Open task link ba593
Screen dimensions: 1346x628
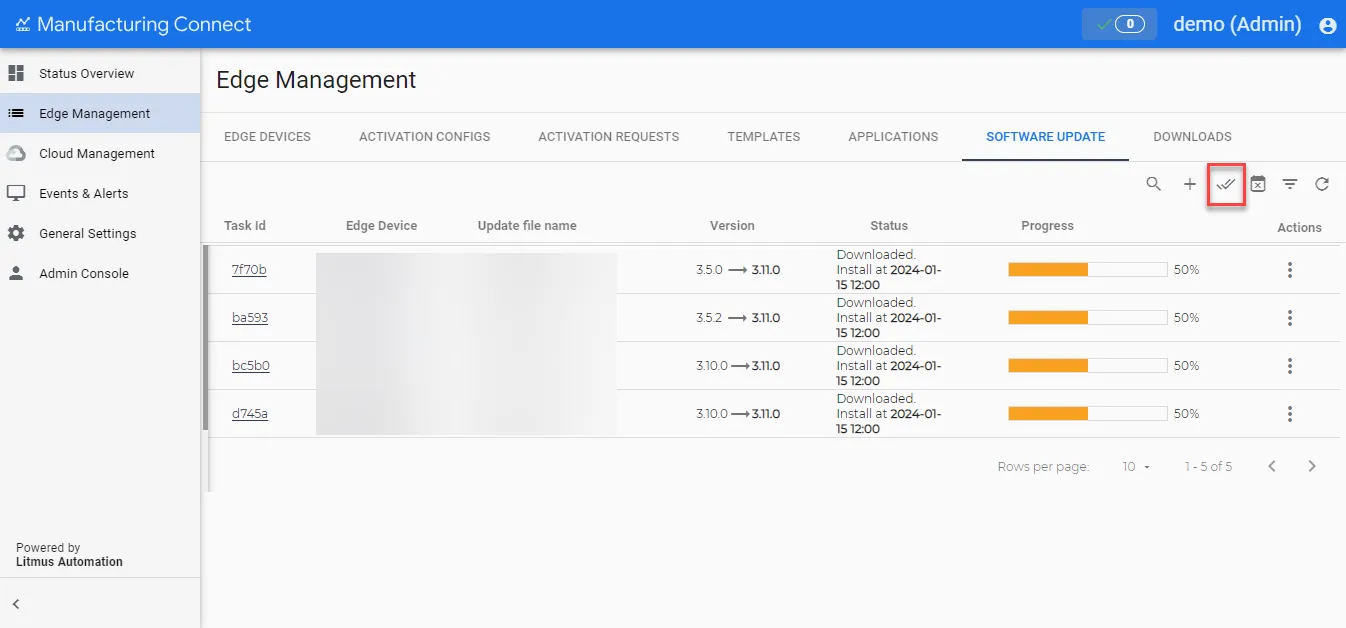pyautogui.click(x=250, y=318)
